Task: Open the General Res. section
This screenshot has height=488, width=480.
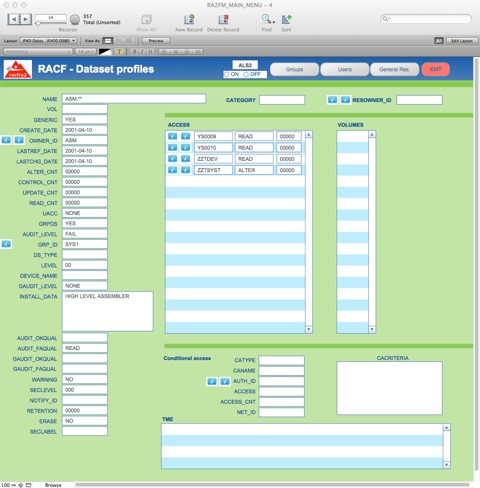Action: [x=394, y=69]
